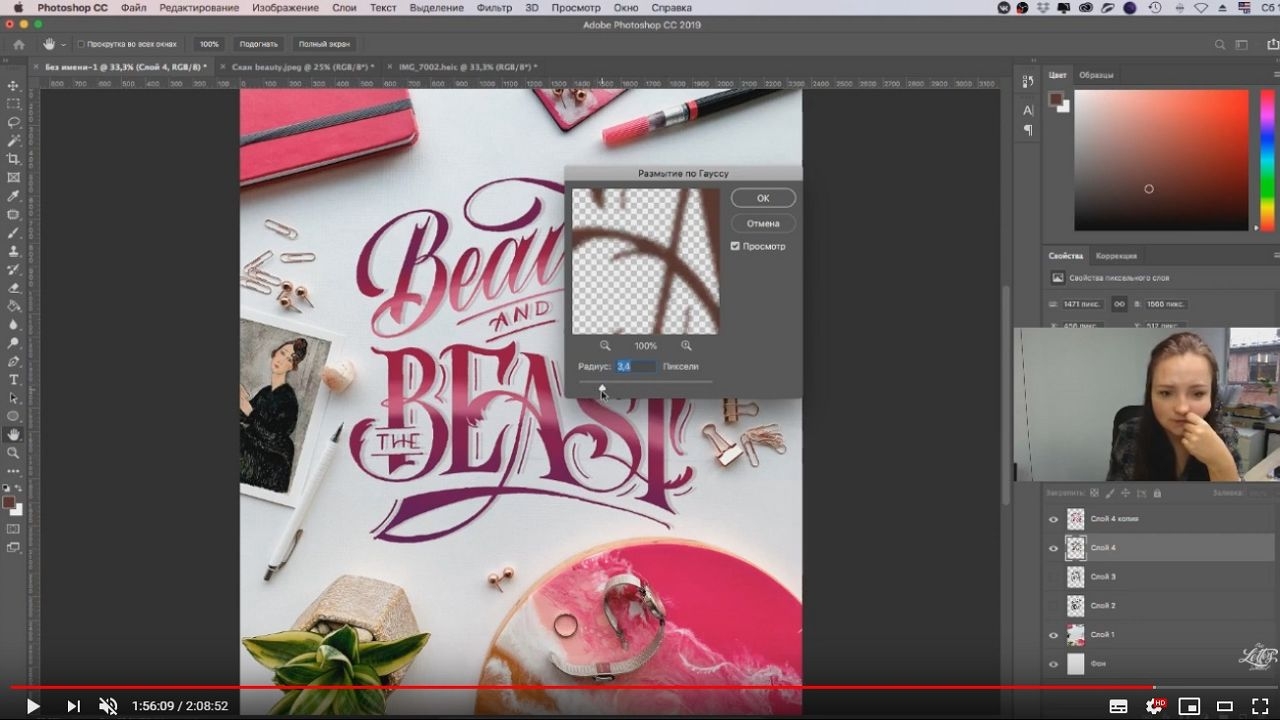This screenshot has width=1280, height=720.
Task: Select the Paint Bucket tool
Action: pos(13,306)
